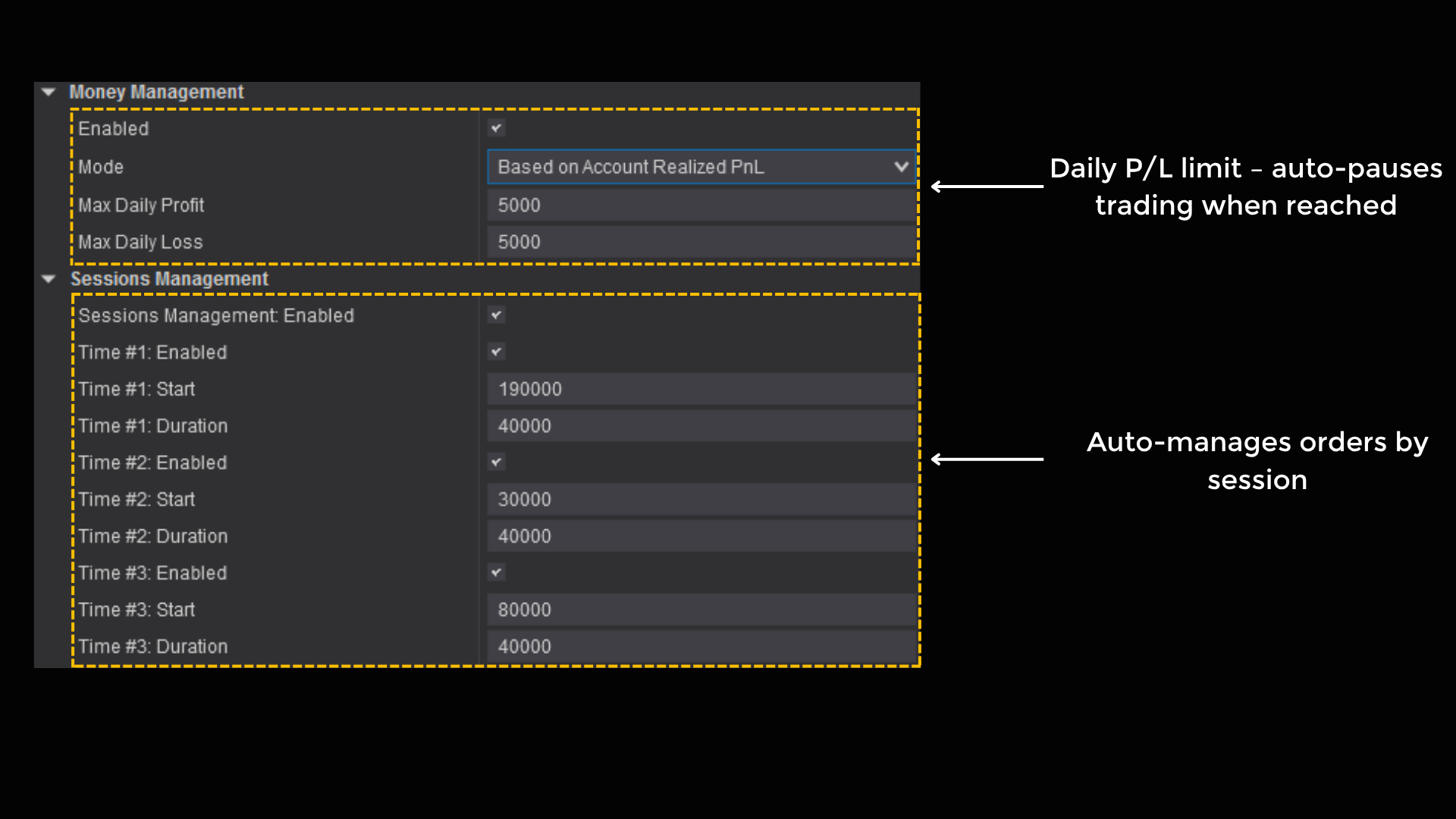Toggle the Time #1: Enabled checkbox

coord(497,352)
